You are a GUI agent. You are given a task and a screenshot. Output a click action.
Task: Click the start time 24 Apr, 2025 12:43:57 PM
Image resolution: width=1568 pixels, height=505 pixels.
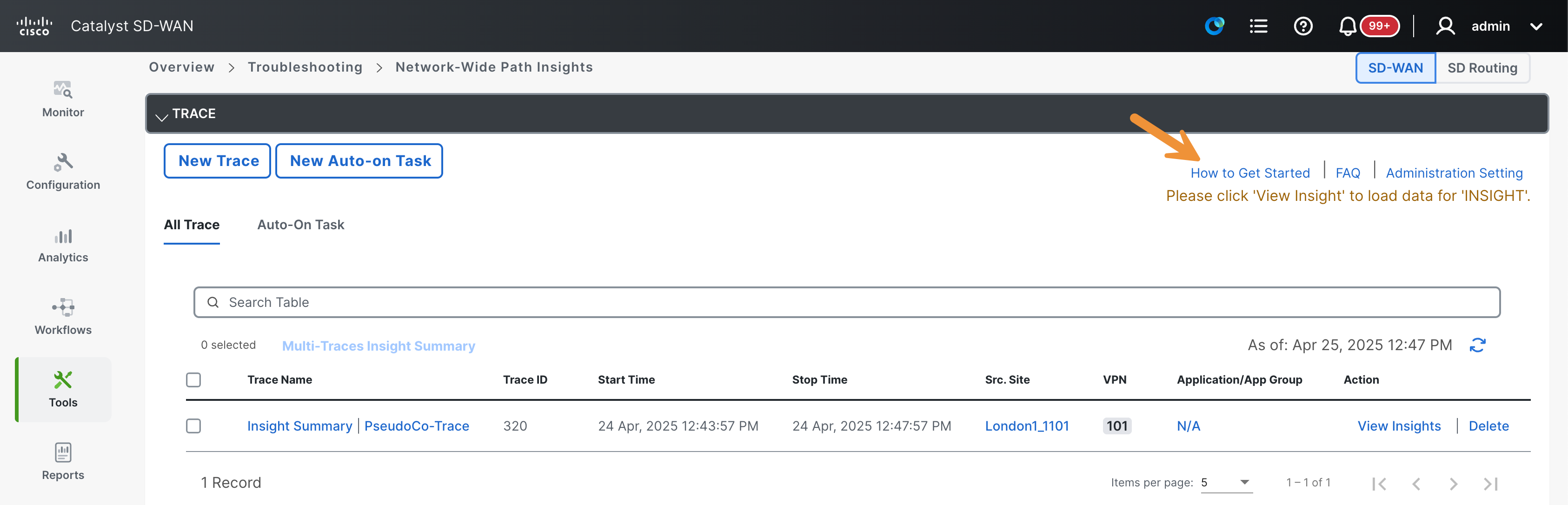click(678, 426)
